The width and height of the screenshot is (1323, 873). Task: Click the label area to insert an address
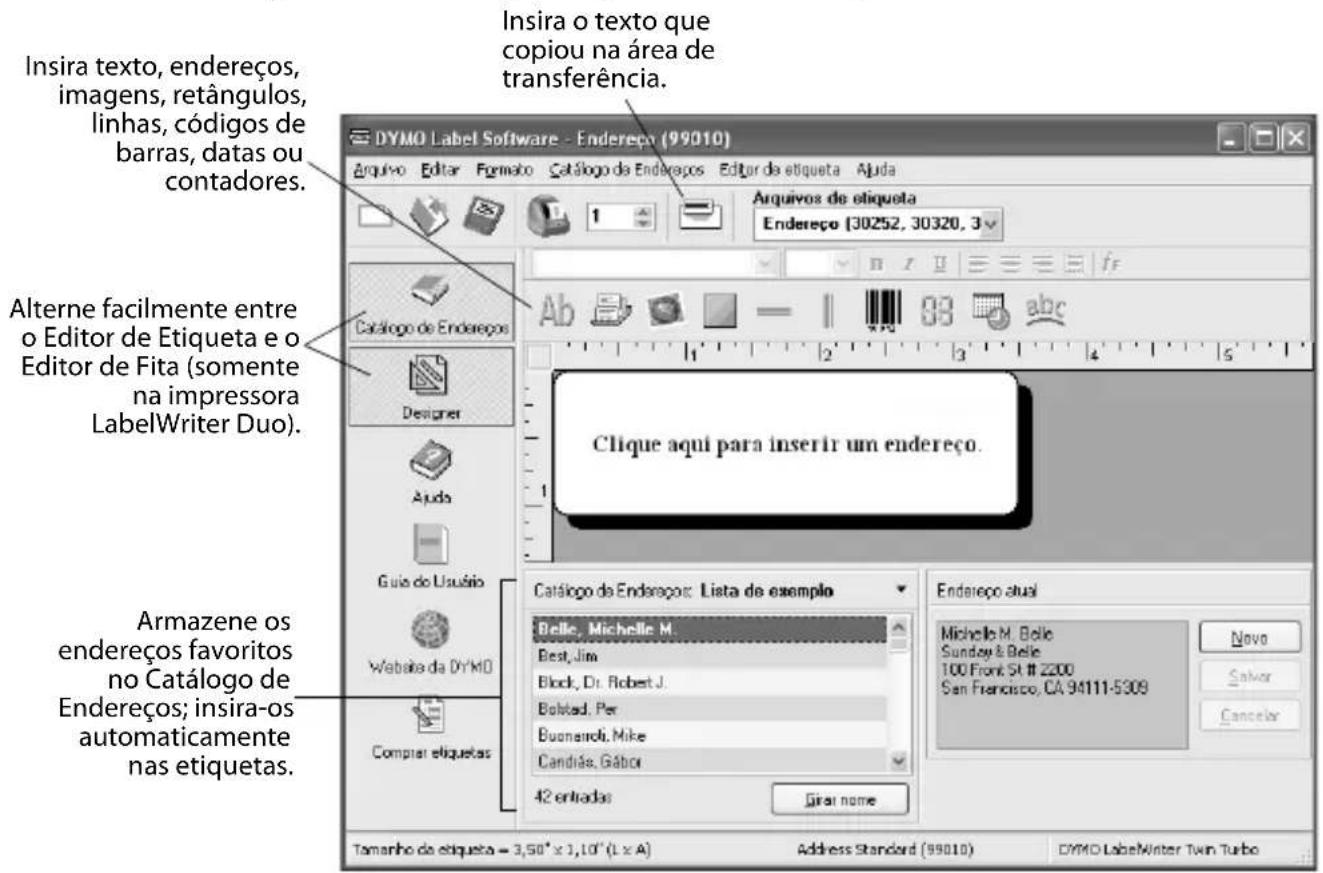[786, 443]
